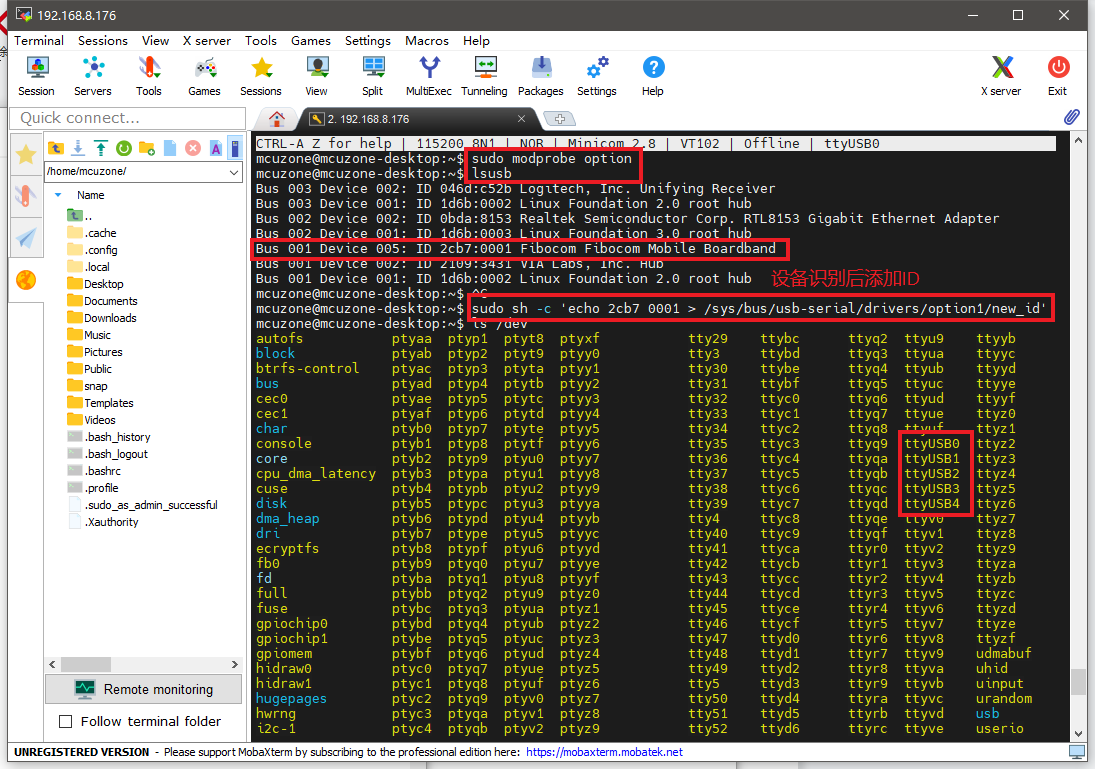Image resolution: width=1095 pixels, height=769 pixels.
Task: Click the red delete file icon
Action: (x=193, y=148)
